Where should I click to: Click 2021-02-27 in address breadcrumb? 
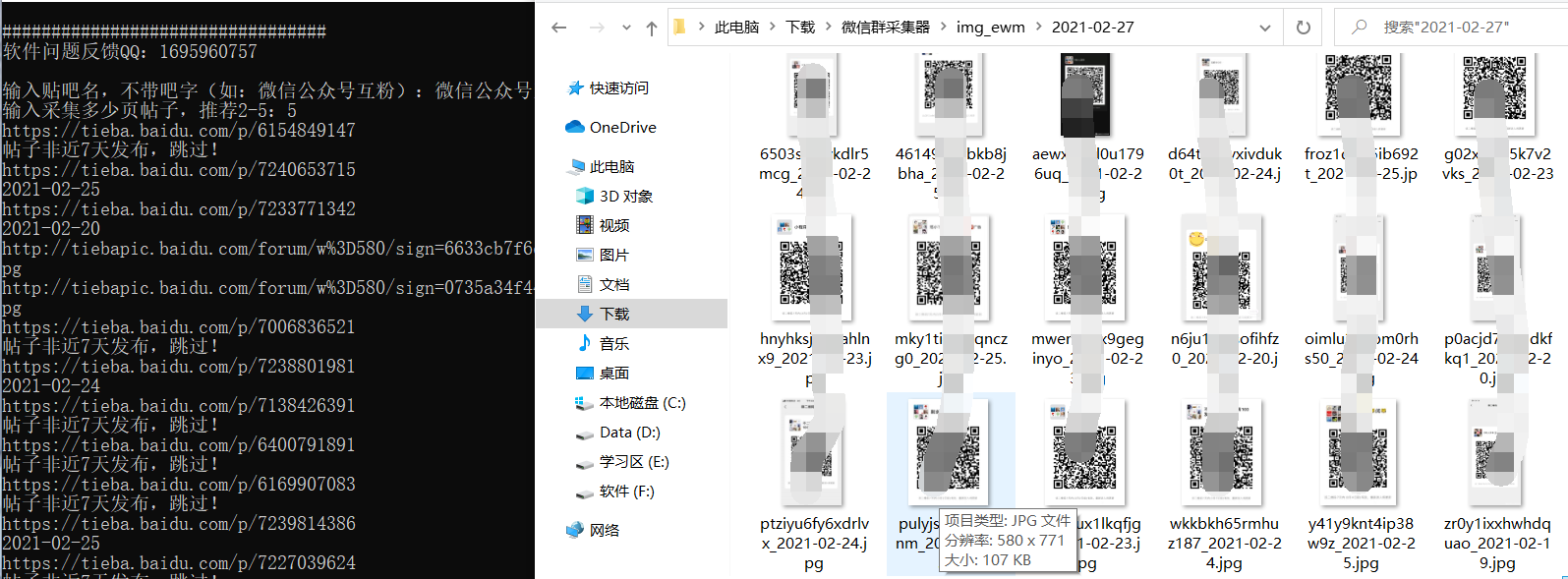(x=1092, y=28)
